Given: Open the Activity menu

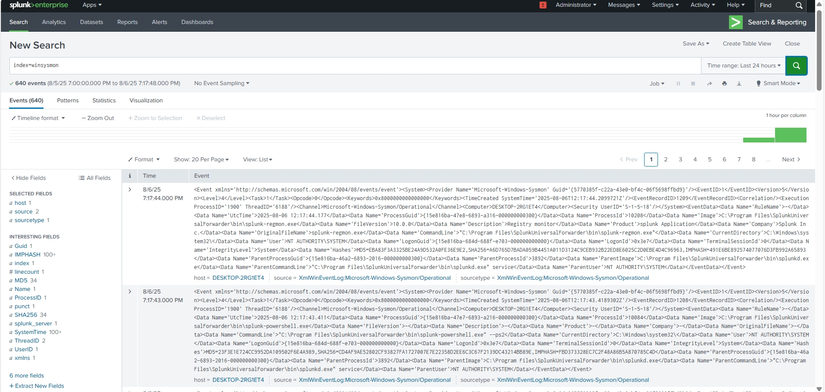Looking at the screenshot, I should tap(702, 5).
